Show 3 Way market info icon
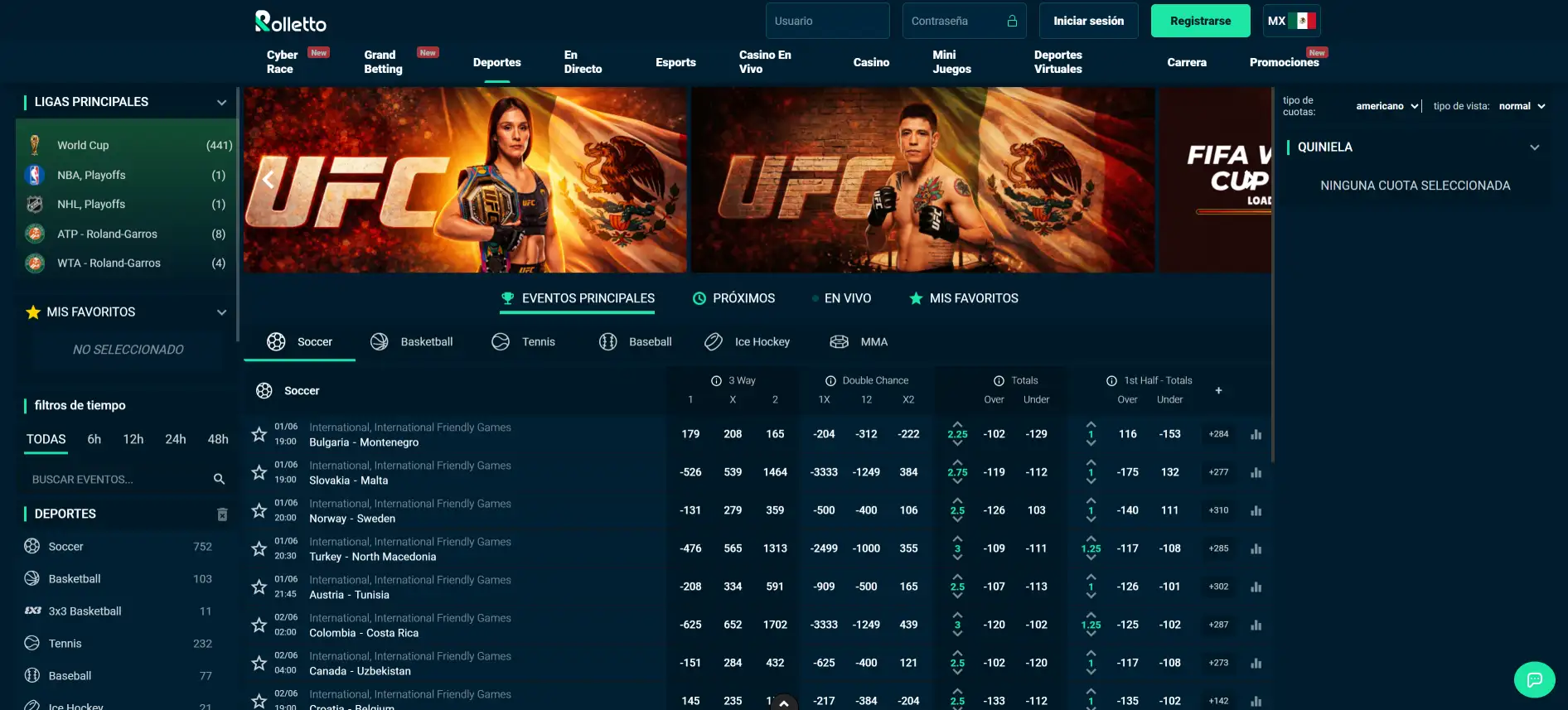The image size is (1568, 710). click(716, 381)
